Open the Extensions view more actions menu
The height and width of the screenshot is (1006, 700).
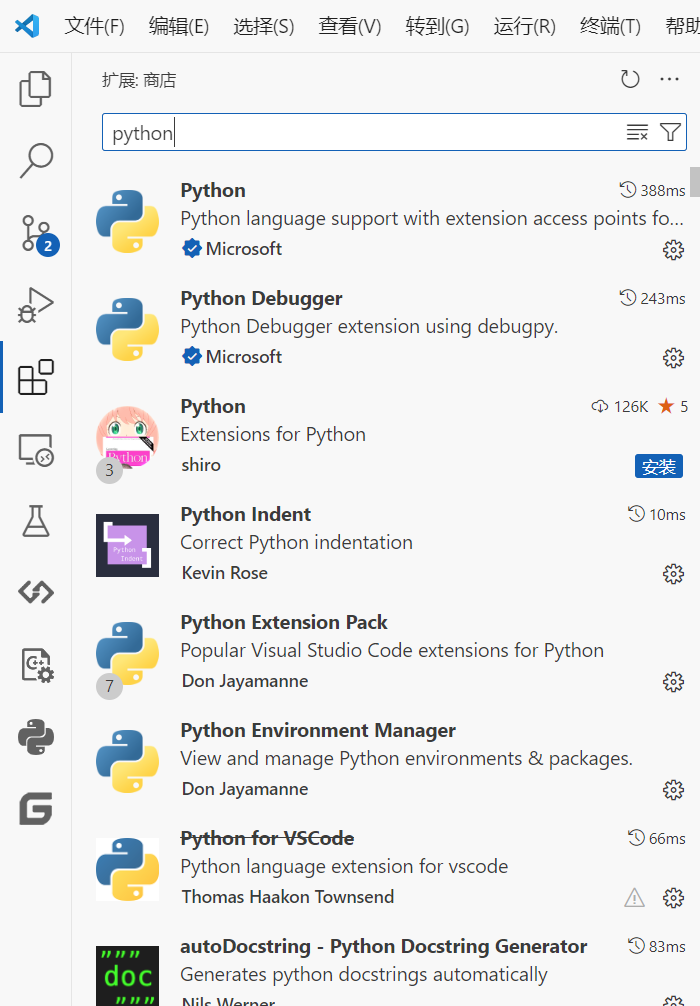point(670,80)
